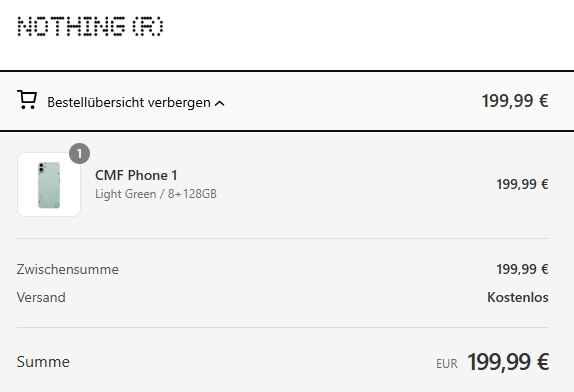Click the quantity badge showing 1
Viewport: 574px width, 392px height.
(79, 154)
